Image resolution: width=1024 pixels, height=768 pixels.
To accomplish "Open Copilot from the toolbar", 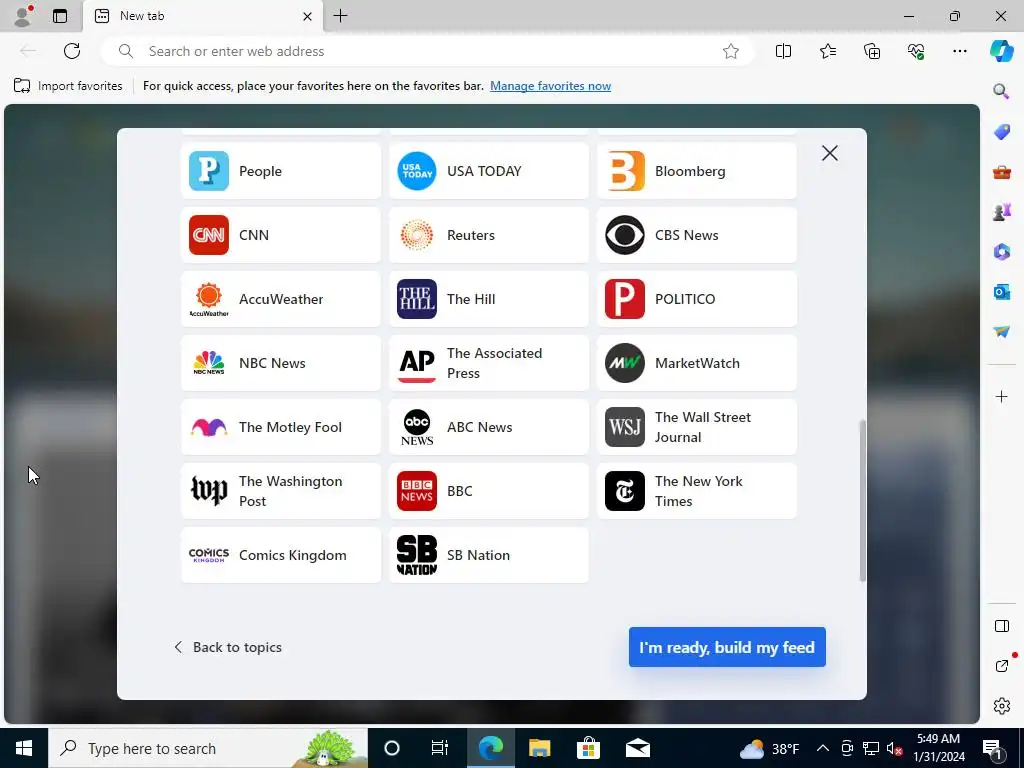I will click(1001, 51).
